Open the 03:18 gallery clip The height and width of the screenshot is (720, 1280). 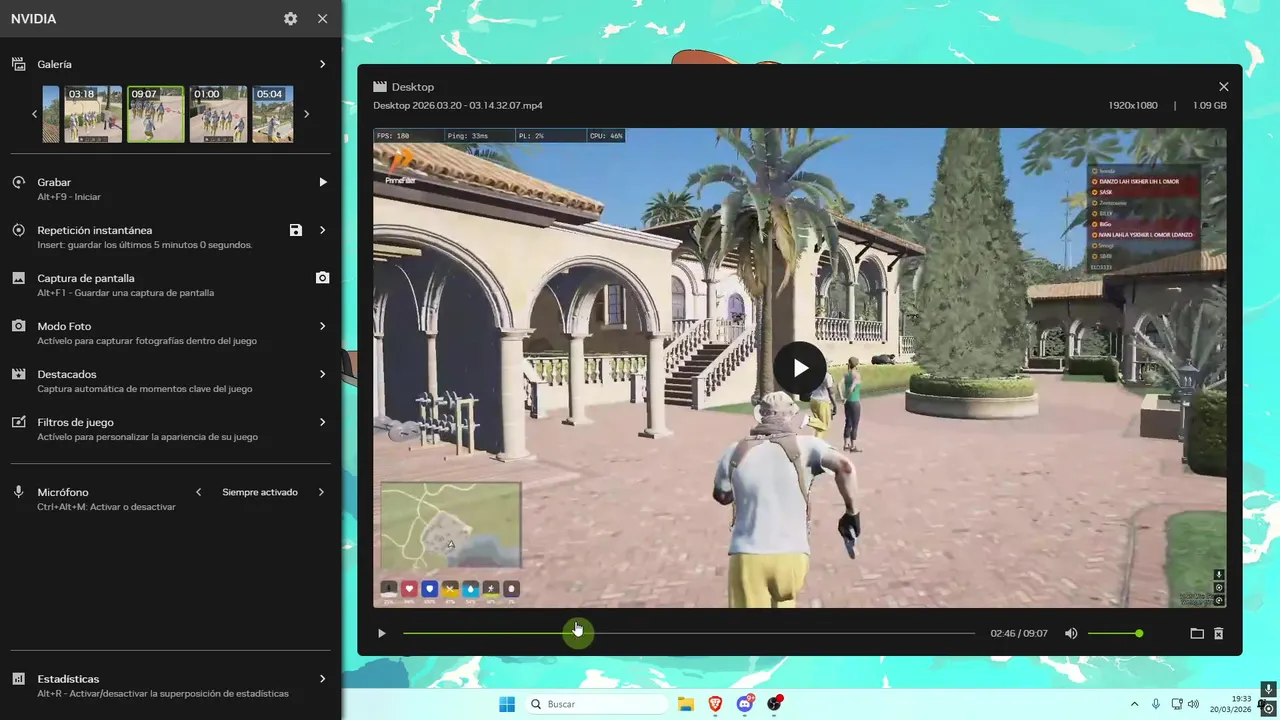pyautogui.click(x=93, y=114)
